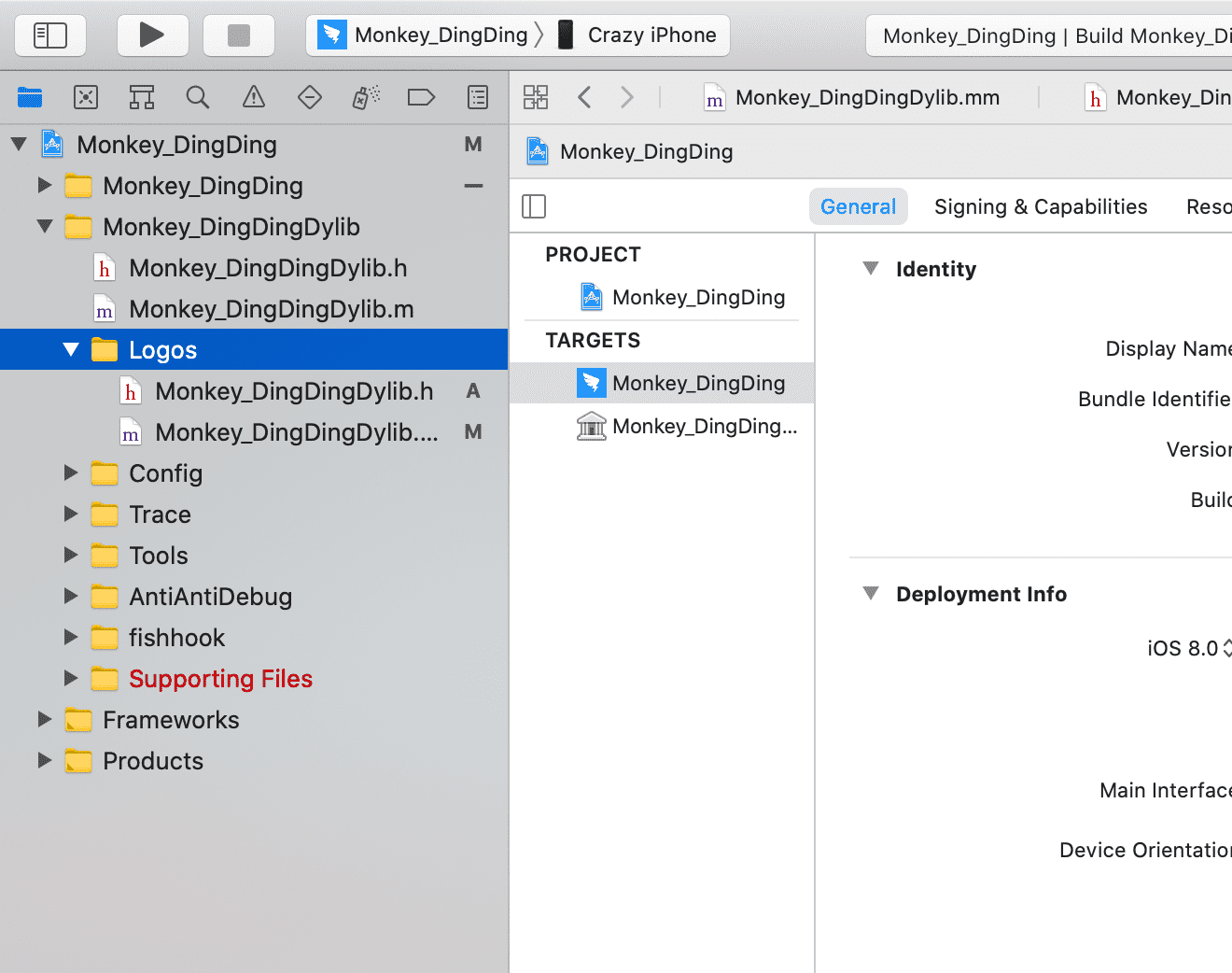The width and height of the screenshot is (1232, 973).
Task: Open the Breakpoint navigator
Action: (x=422, y=97)
